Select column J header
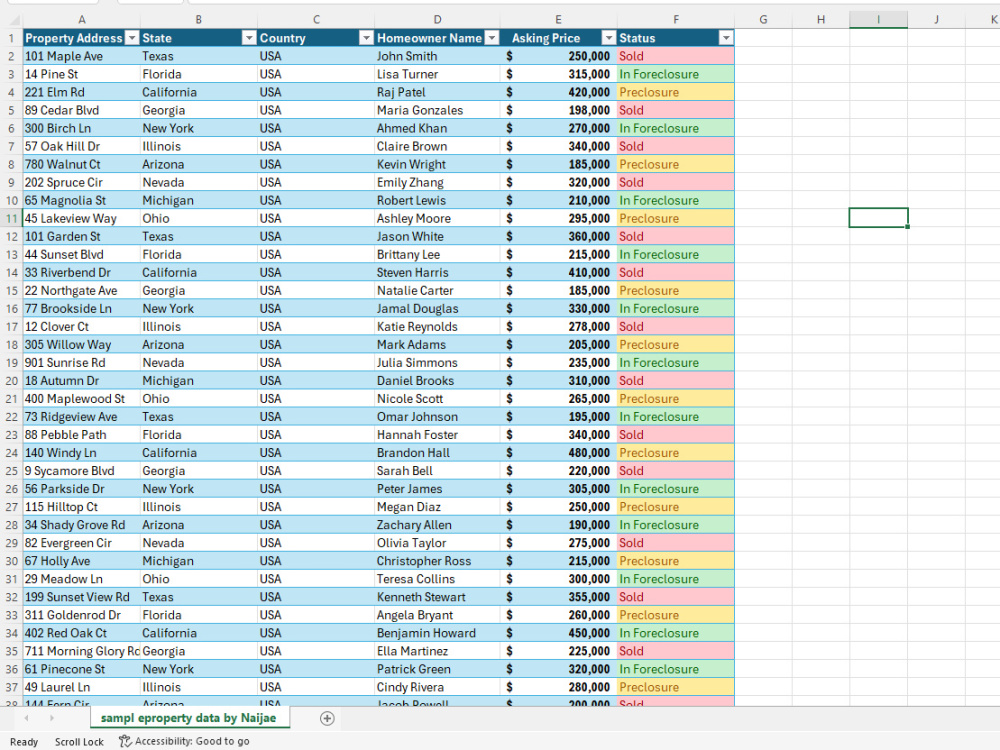This screenshot has width=1000, height=750. point(936,20)
